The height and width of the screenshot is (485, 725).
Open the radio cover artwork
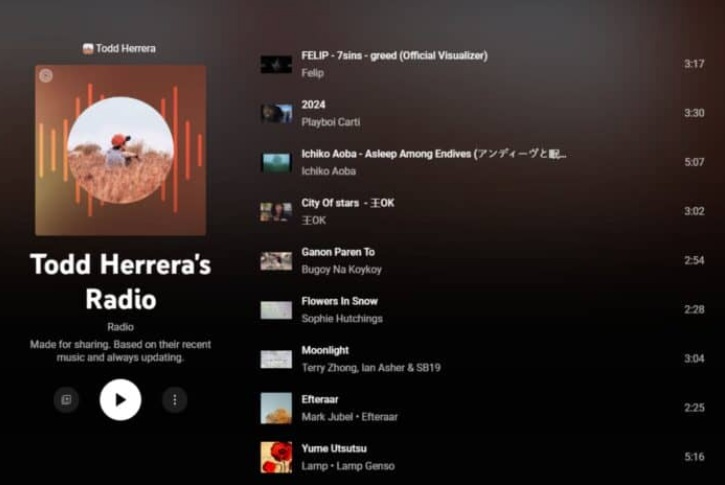[x=120, y=150]
